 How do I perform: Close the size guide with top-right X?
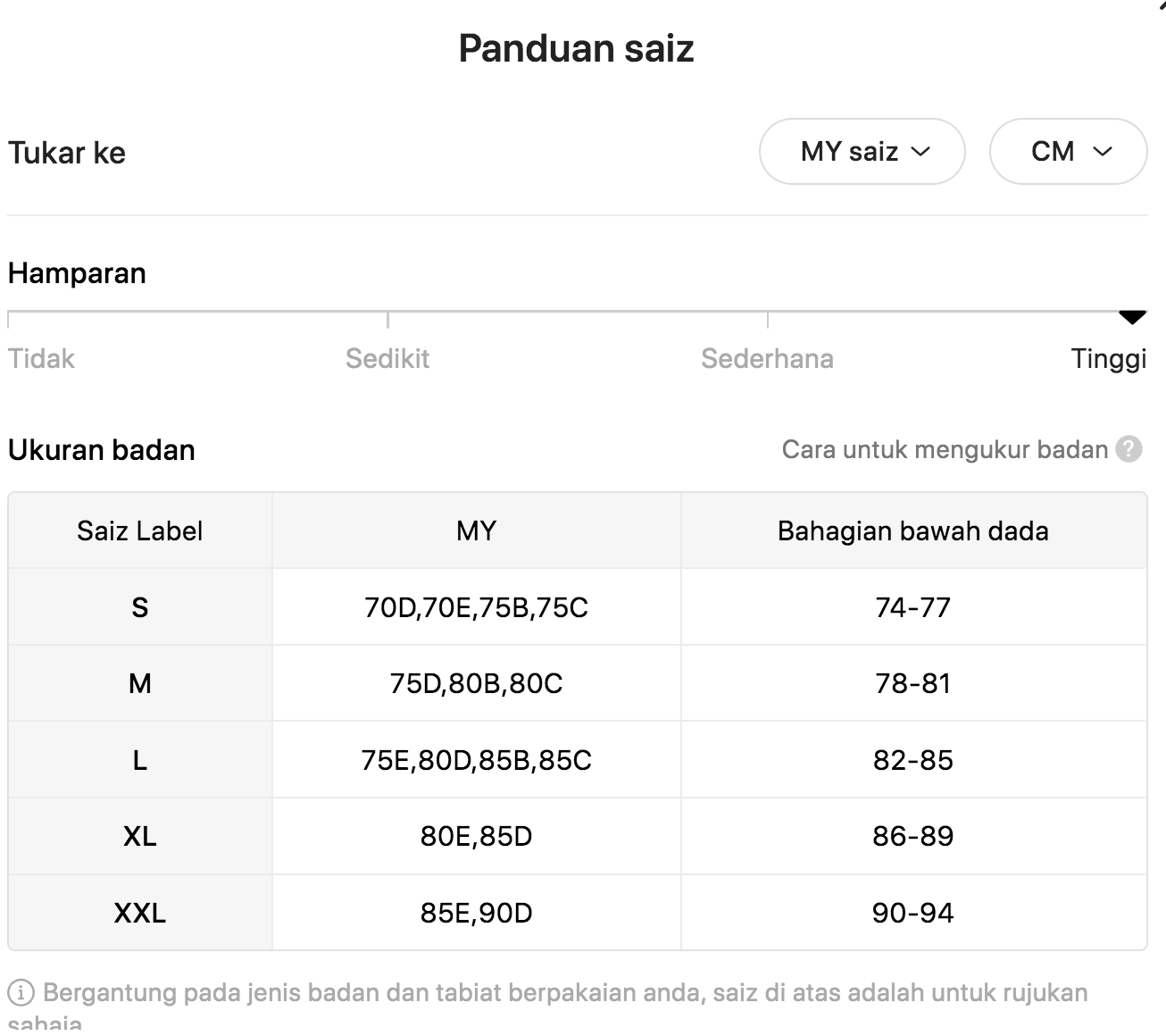(x=1162, y=4)
